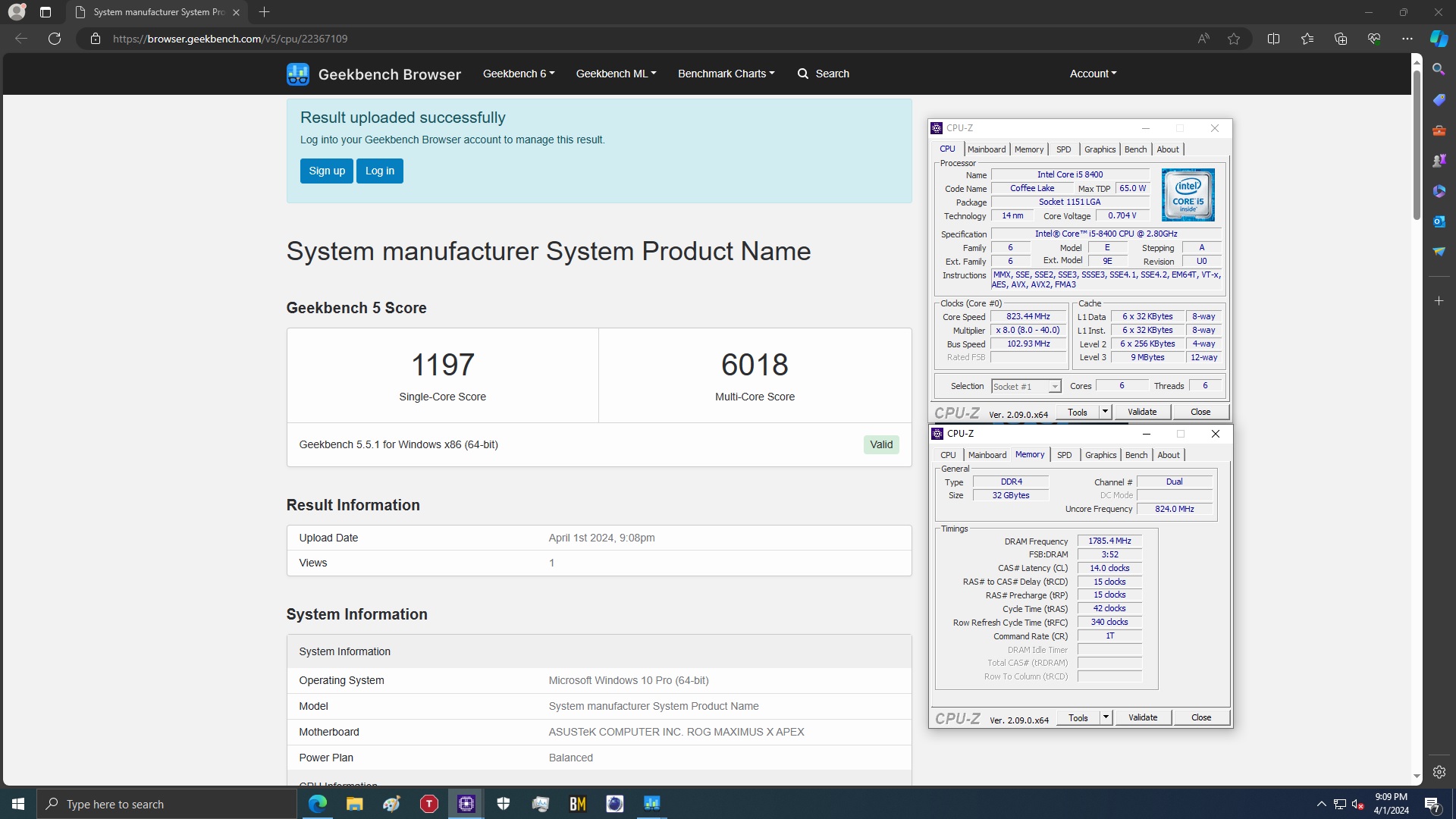Open notification center icon
This screenshot has height=819, width=1456.
1432,804
